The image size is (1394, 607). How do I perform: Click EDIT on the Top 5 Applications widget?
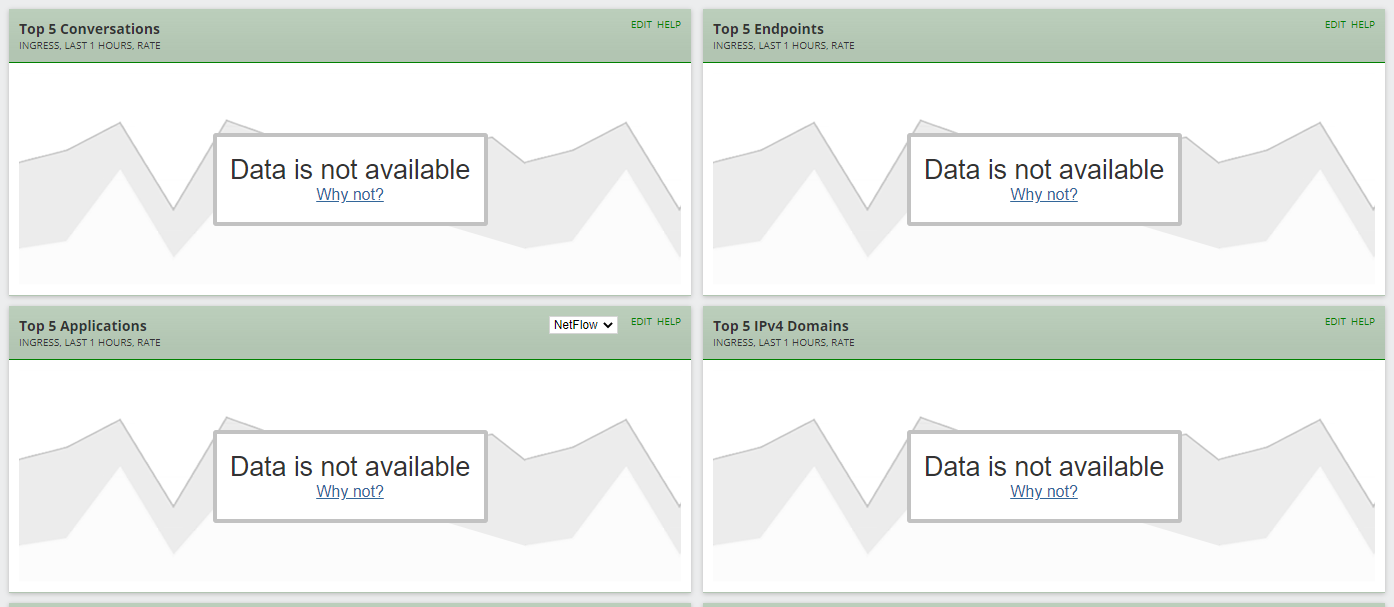(x=640, y=321)
